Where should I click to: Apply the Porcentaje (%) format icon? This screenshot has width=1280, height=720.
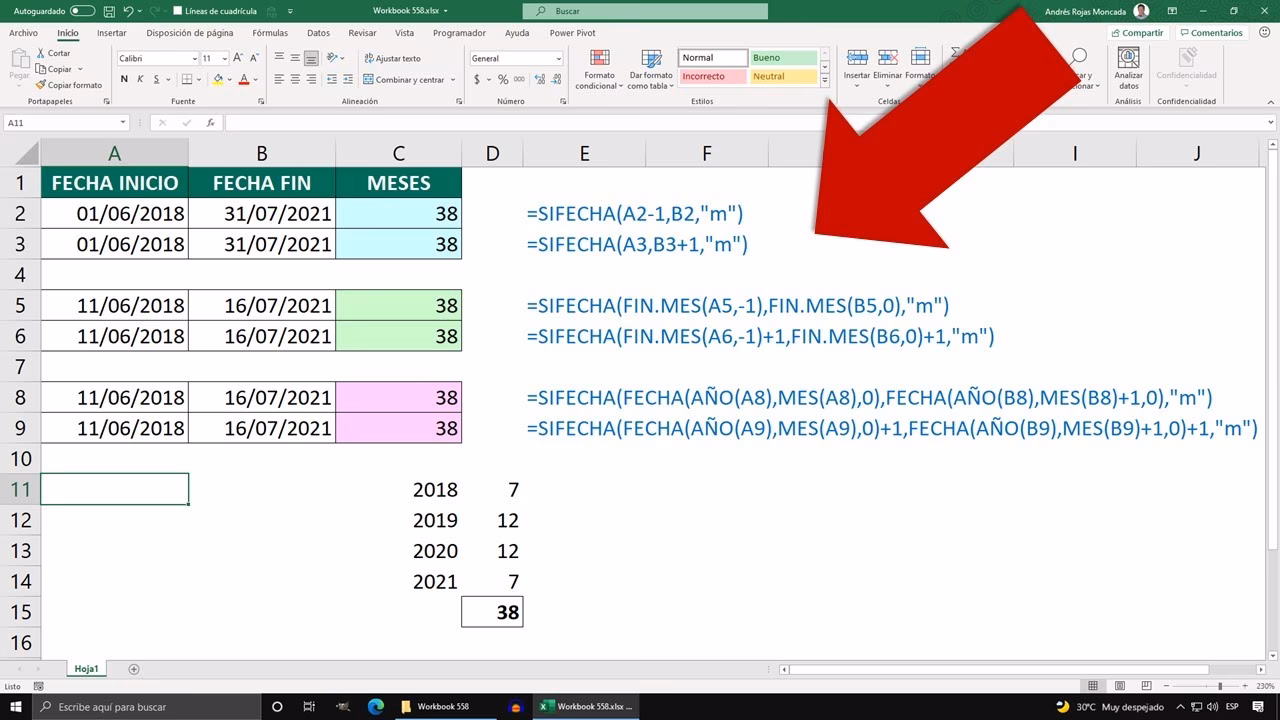coord(502,79)
